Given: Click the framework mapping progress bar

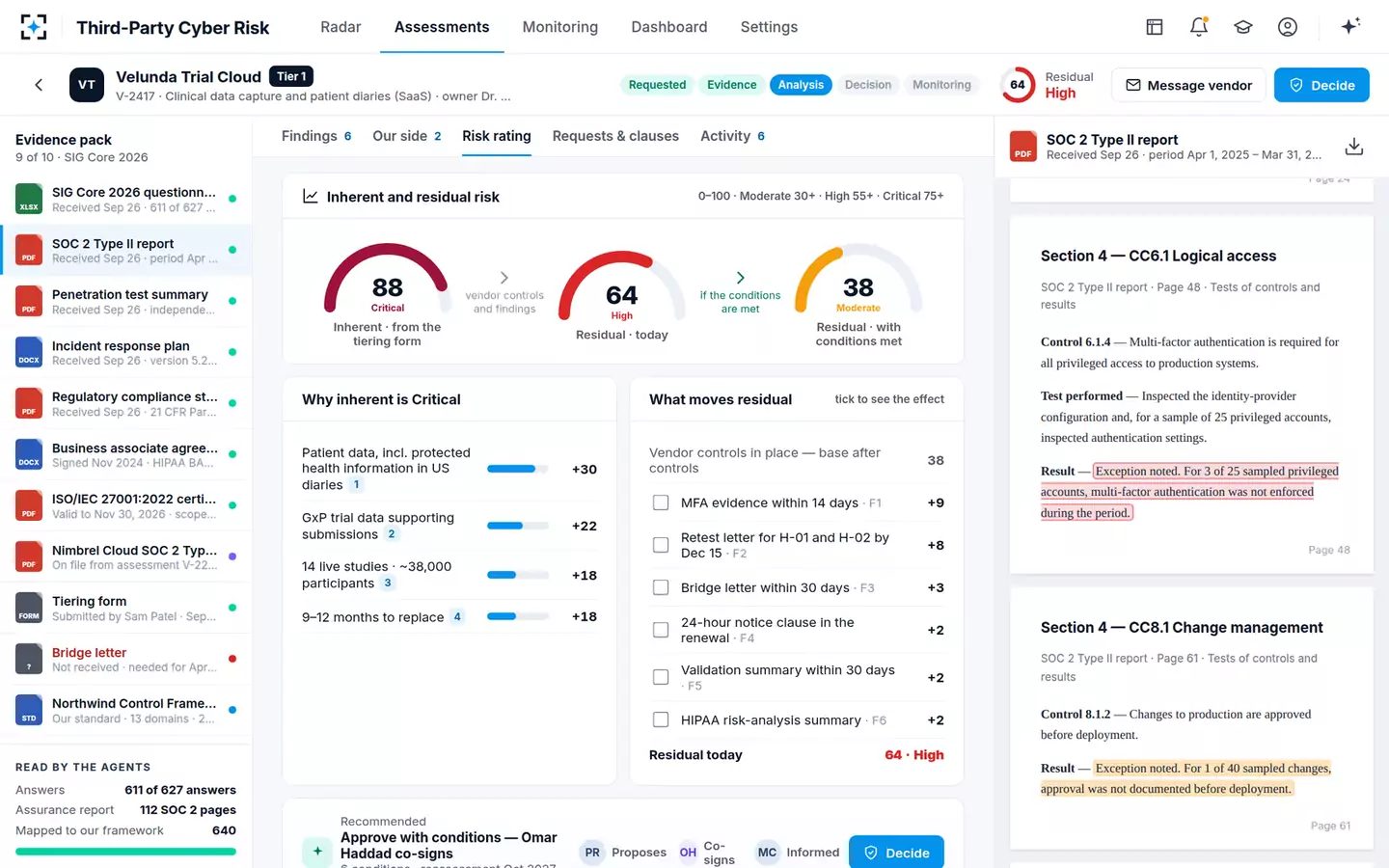Looking at the screenshot, I should pos(125,852).
